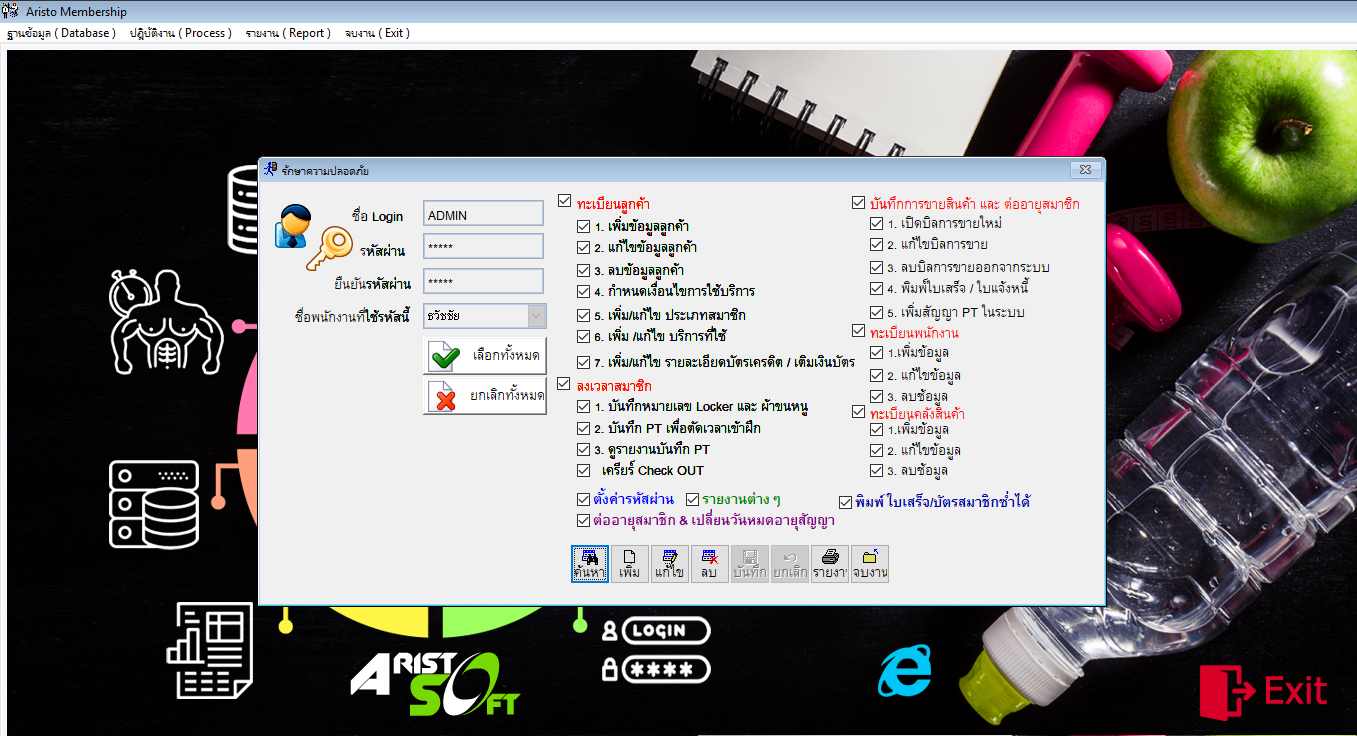
Task: Toggle 3. ลบข้อมูลลูกค้า checkbox
Action: [584, 270]
